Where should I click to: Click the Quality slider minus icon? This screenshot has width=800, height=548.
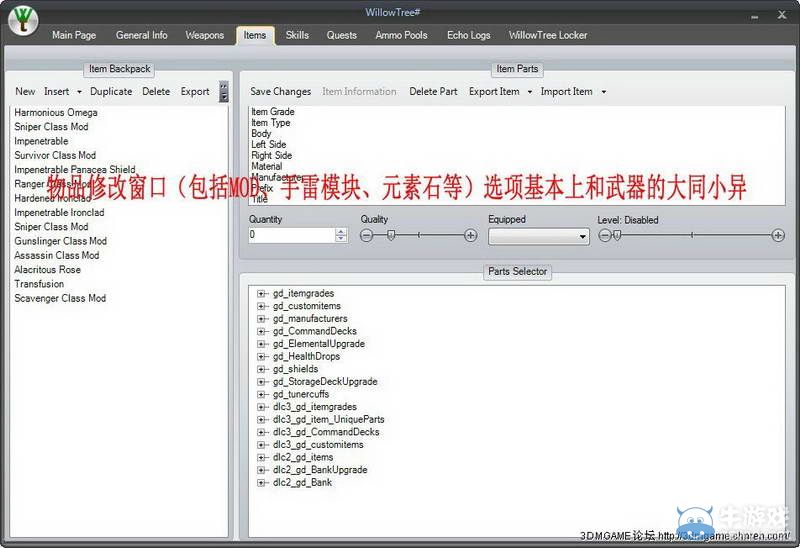366,235
